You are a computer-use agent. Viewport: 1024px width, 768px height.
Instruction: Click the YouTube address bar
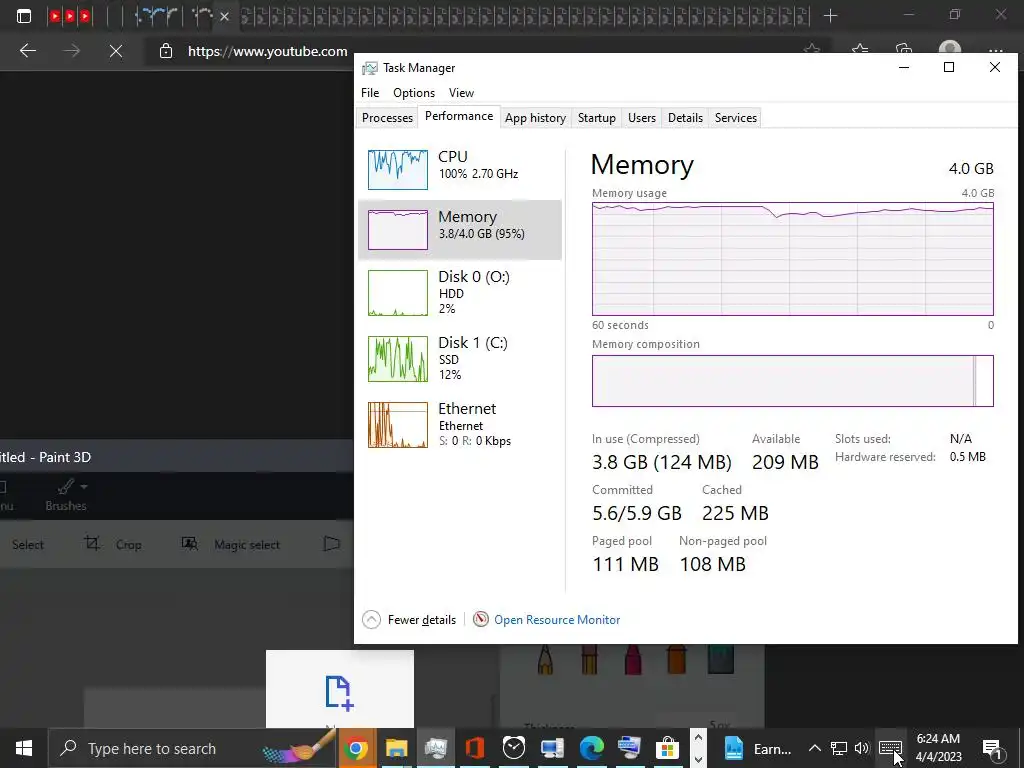[x=267, y=51]
